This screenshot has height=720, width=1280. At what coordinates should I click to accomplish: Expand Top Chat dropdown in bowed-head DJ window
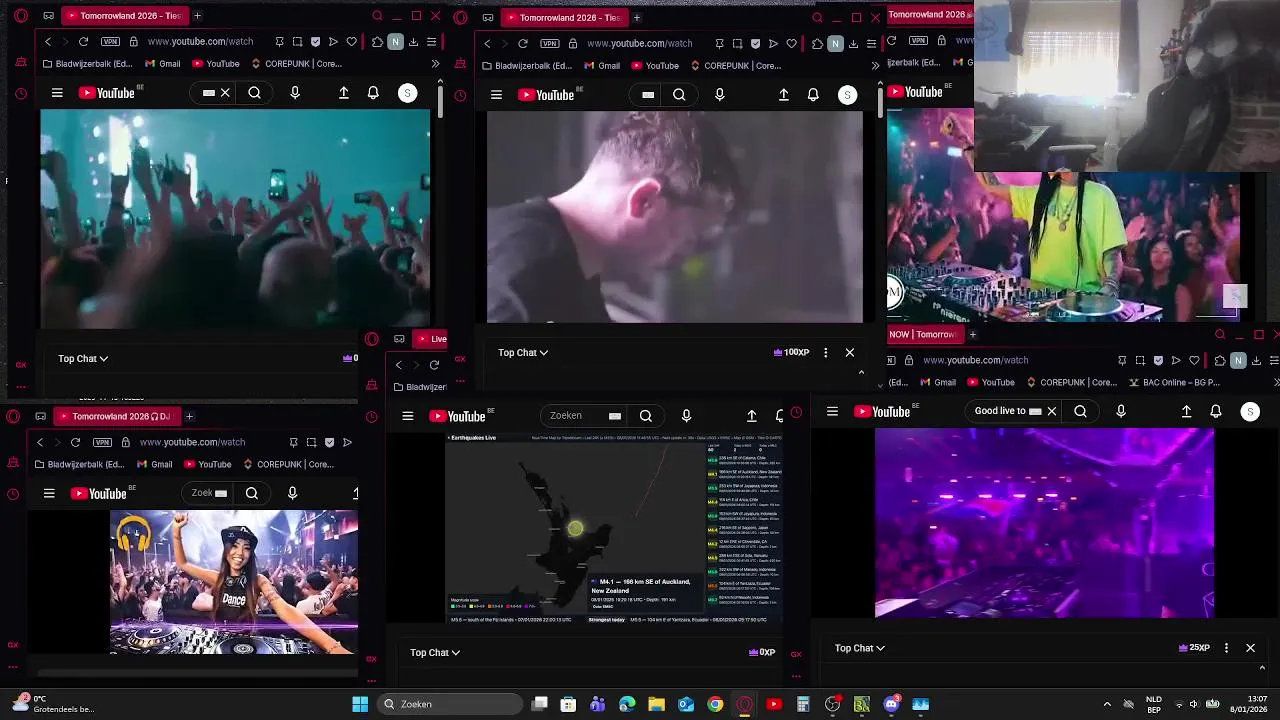(523, 352)
